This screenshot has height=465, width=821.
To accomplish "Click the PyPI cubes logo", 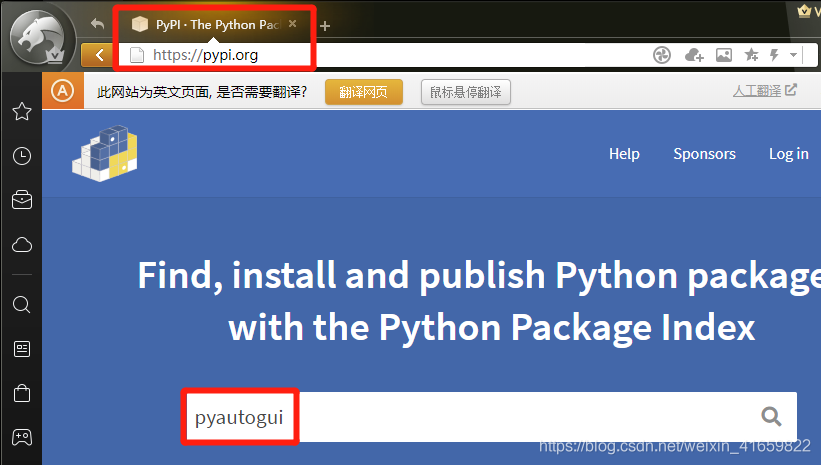I will 105,153.
